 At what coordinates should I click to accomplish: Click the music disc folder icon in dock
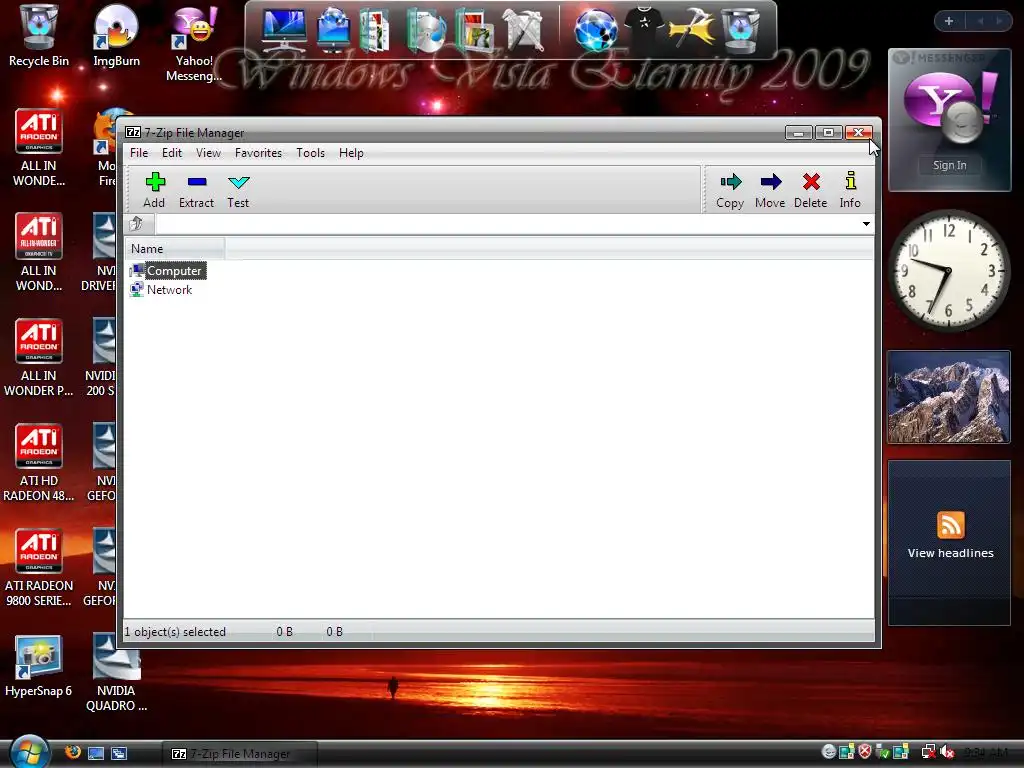click(x=426, y=30)
